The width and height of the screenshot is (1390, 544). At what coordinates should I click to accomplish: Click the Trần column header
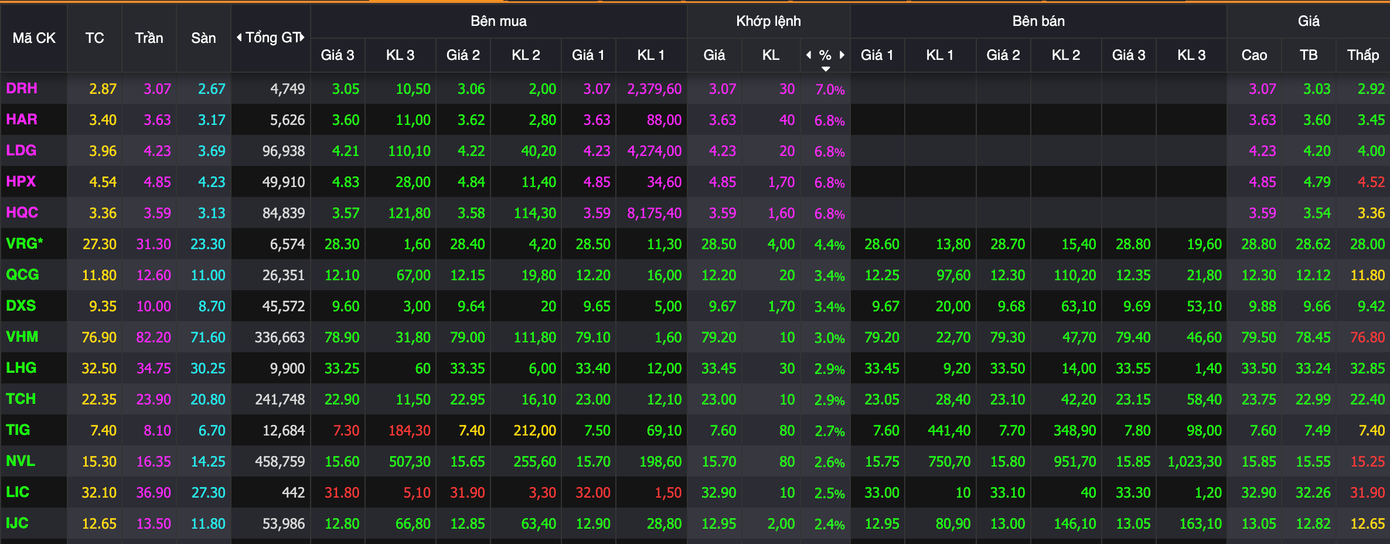point(149,38)
